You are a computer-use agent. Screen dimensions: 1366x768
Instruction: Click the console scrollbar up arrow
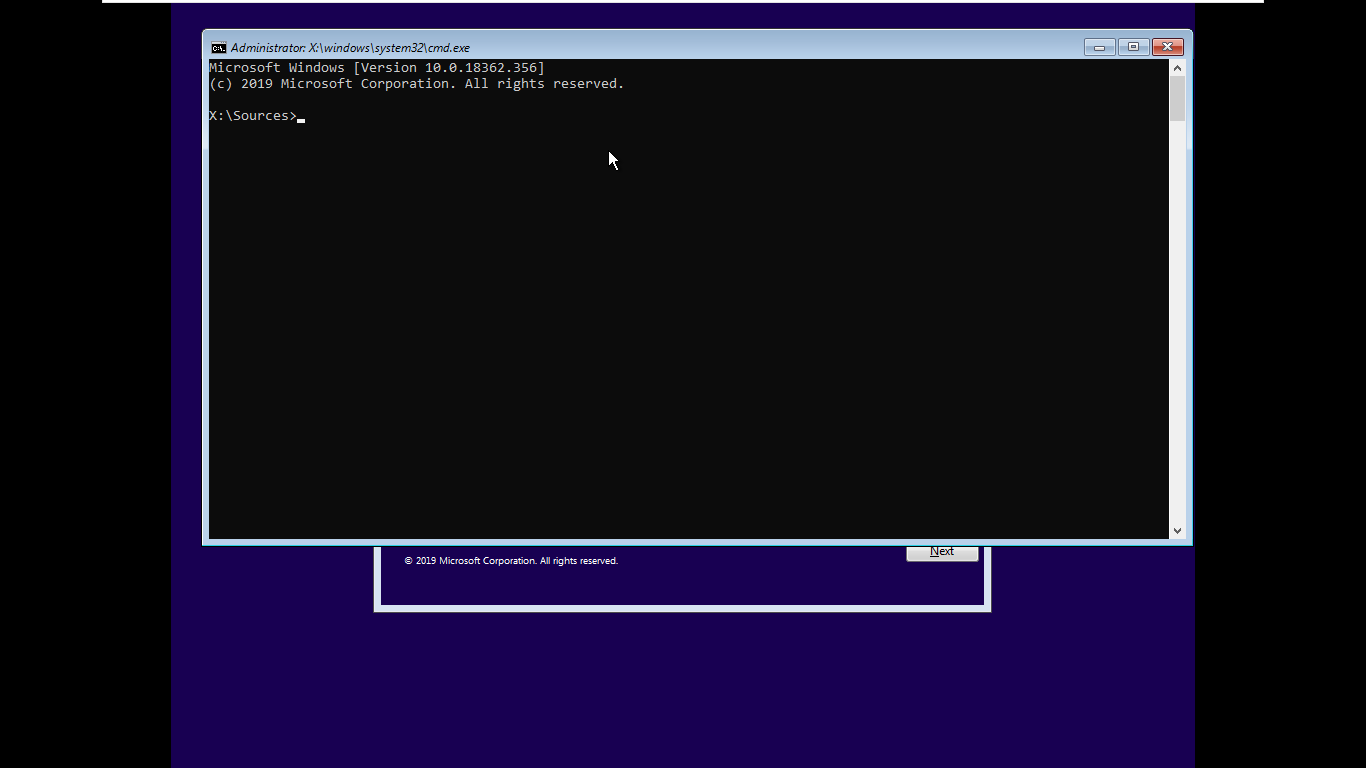[x=1177, y=68]
